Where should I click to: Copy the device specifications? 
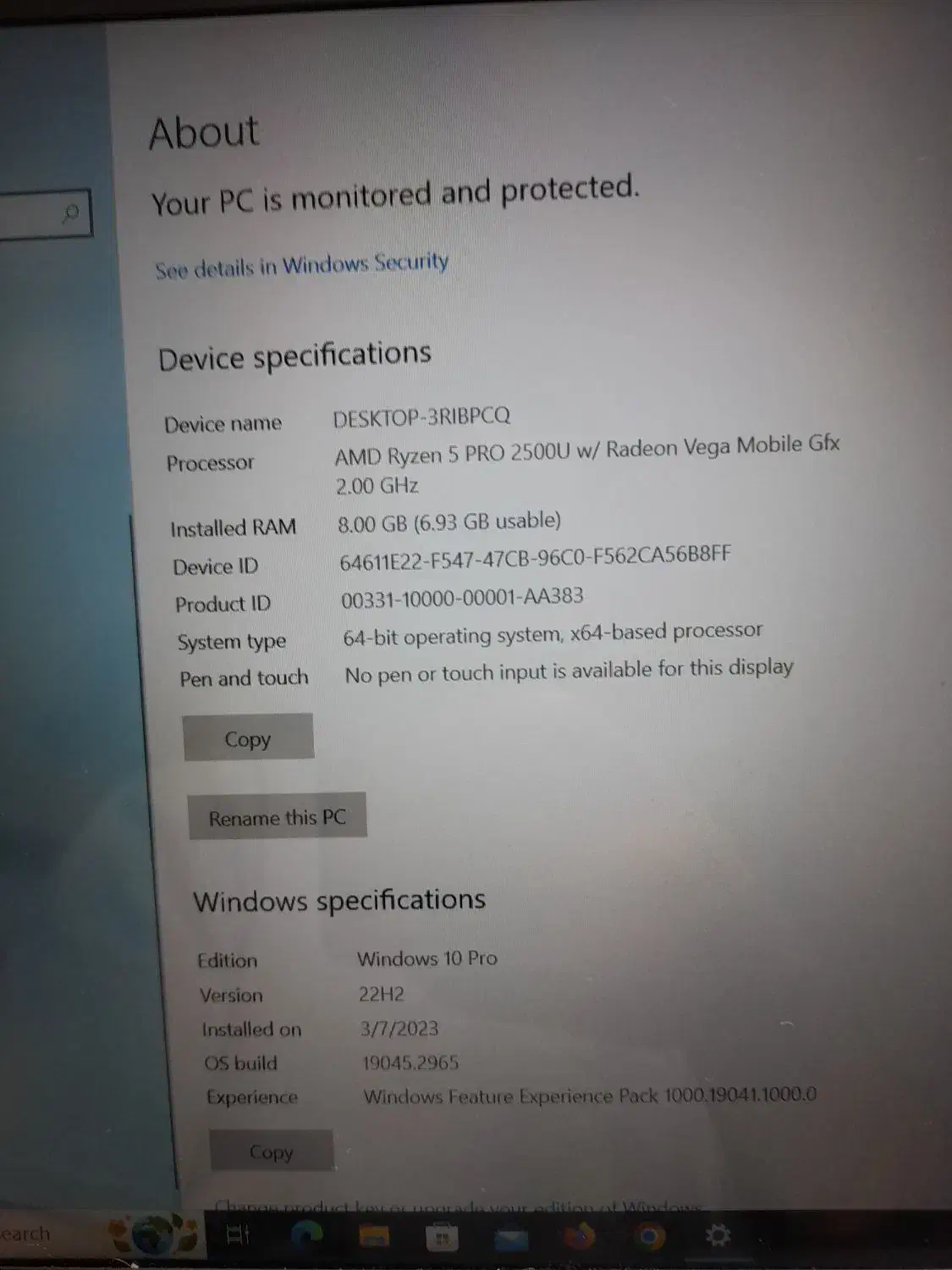click(248, 738)
